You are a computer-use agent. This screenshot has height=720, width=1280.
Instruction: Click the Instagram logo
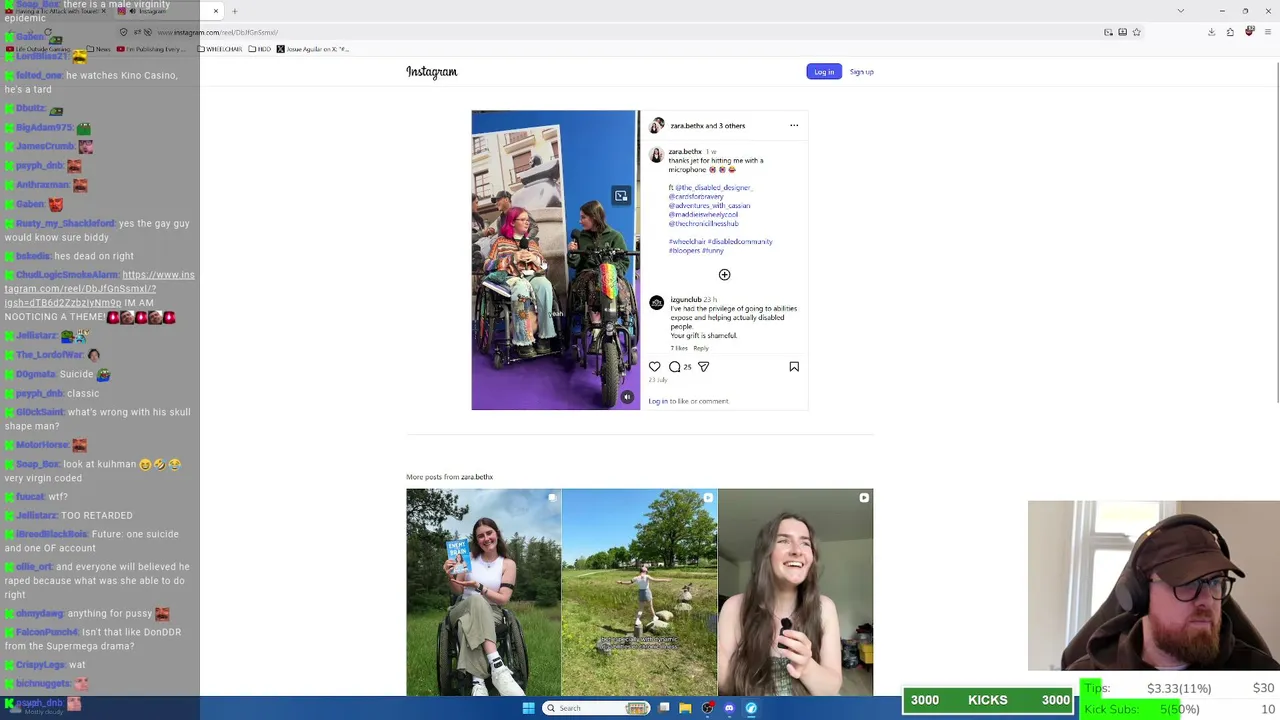(431, 72)
